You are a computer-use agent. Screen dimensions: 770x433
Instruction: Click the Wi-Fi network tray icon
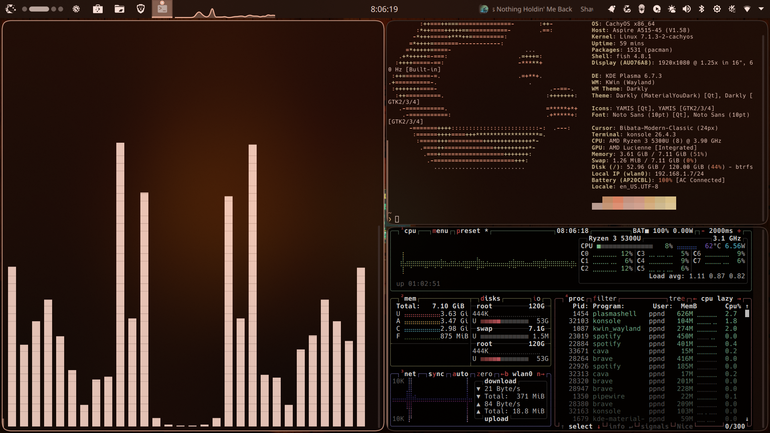click(747, 9)
